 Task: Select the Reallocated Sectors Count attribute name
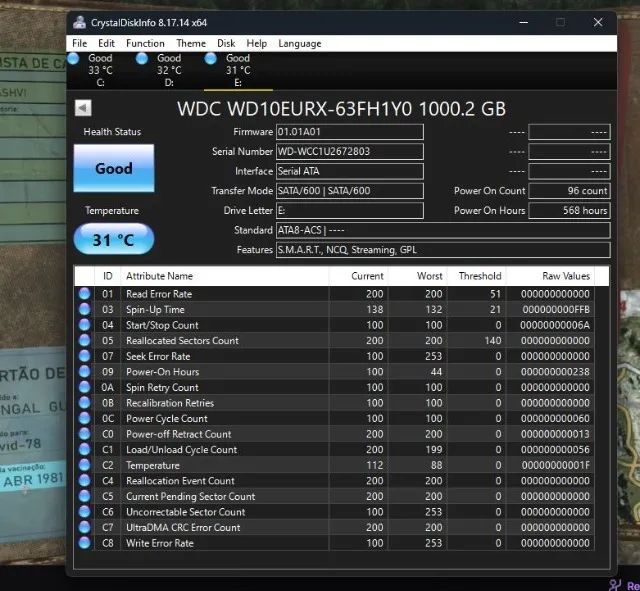[182, 340]
